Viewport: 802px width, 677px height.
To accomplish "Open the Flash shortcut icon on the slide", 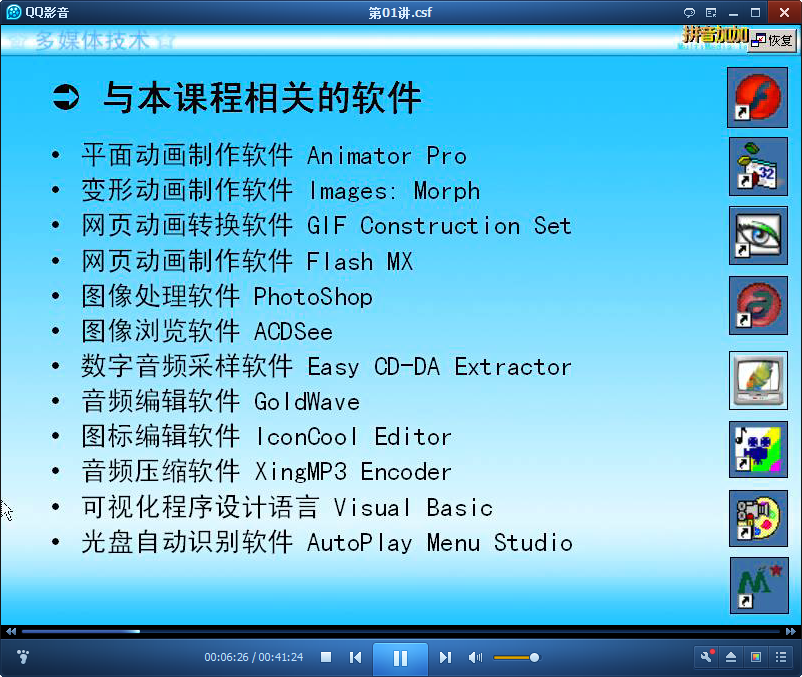I will tap(758, 97).
